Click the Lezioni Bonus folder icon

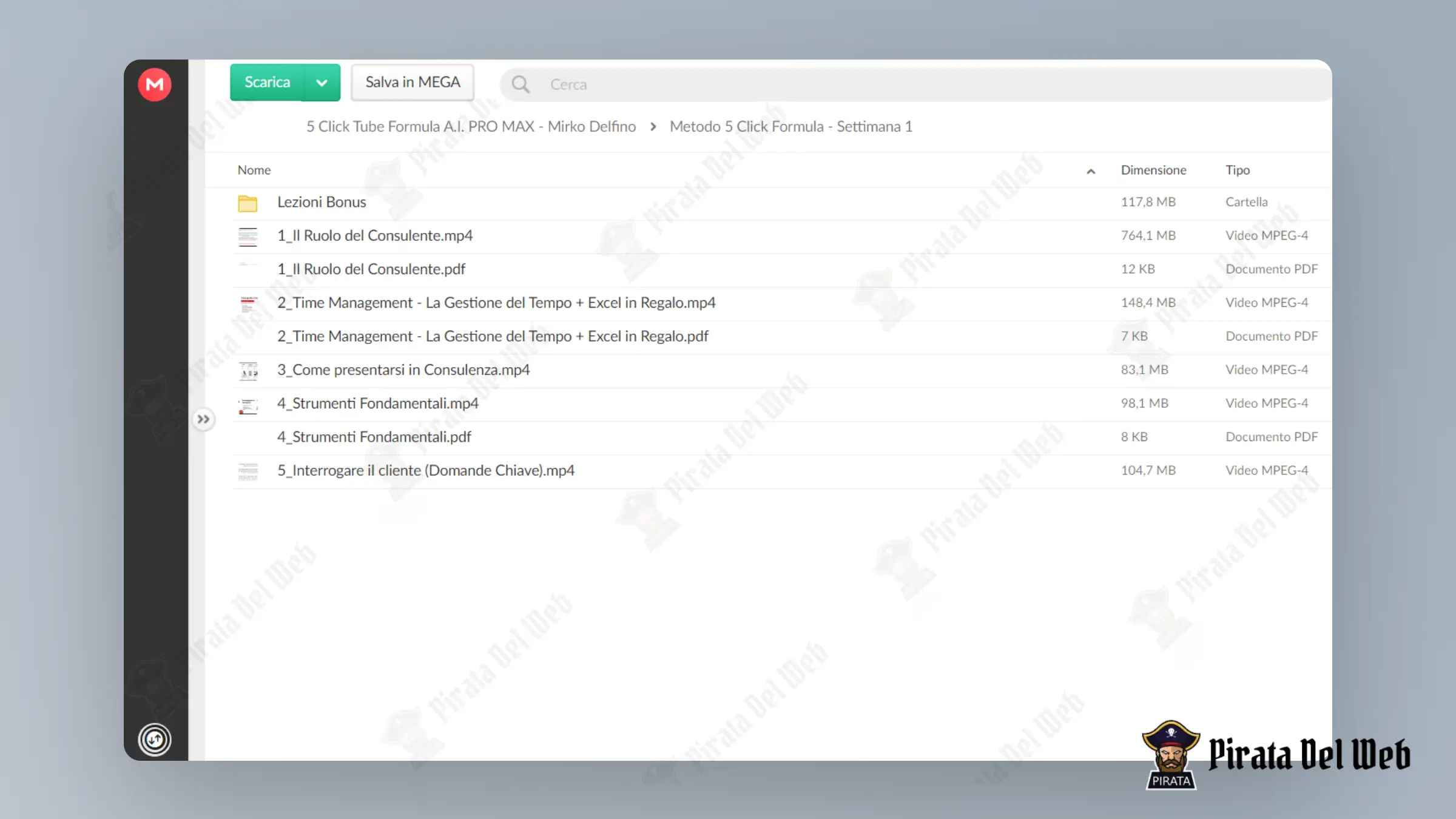(x=248, y=203)
